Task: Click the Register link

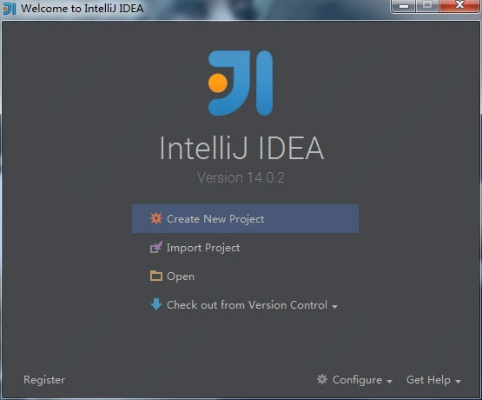Action: pos(44,380)
